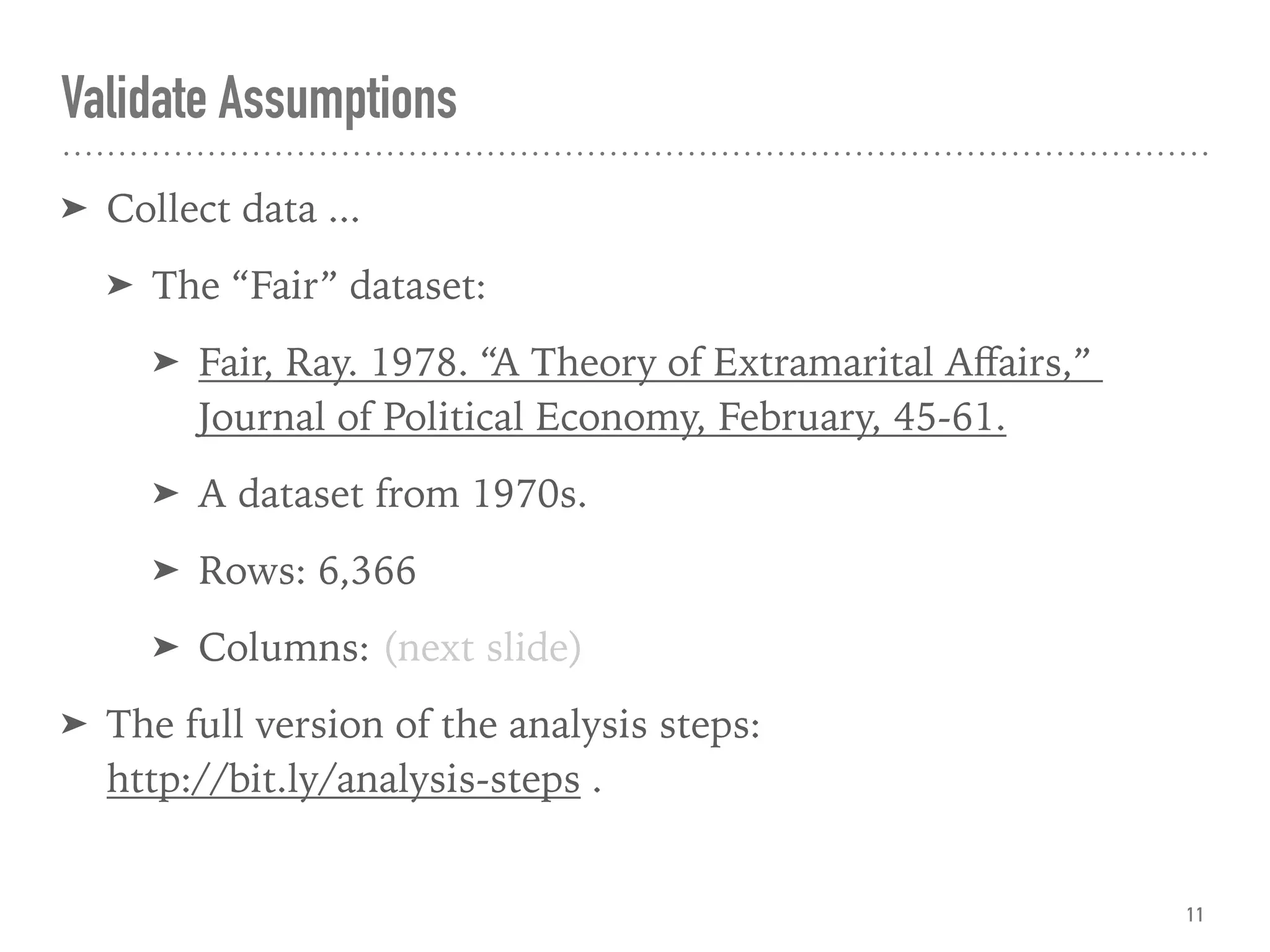Click the "Collect data ..." text
The width and height of the screenshot is (1270, 952).
(233, 209)
